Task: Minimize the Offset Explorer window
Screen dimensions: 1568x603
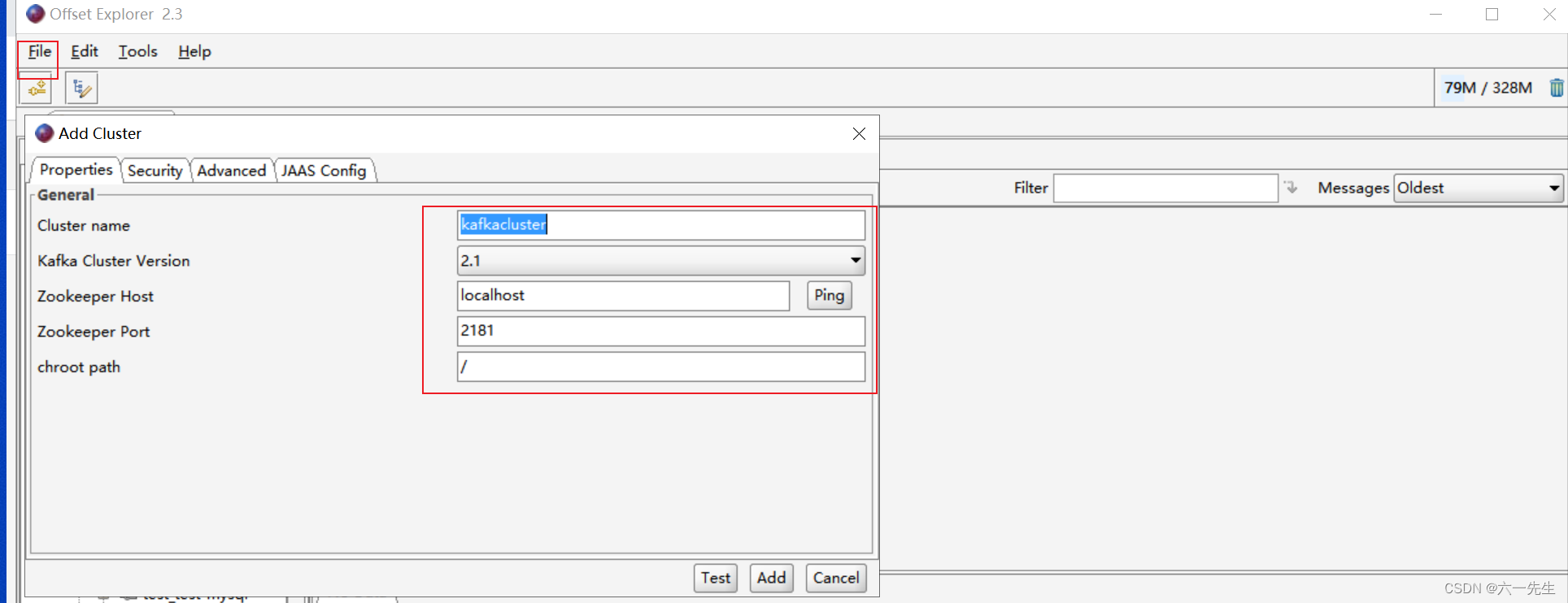Action: 1435,14
